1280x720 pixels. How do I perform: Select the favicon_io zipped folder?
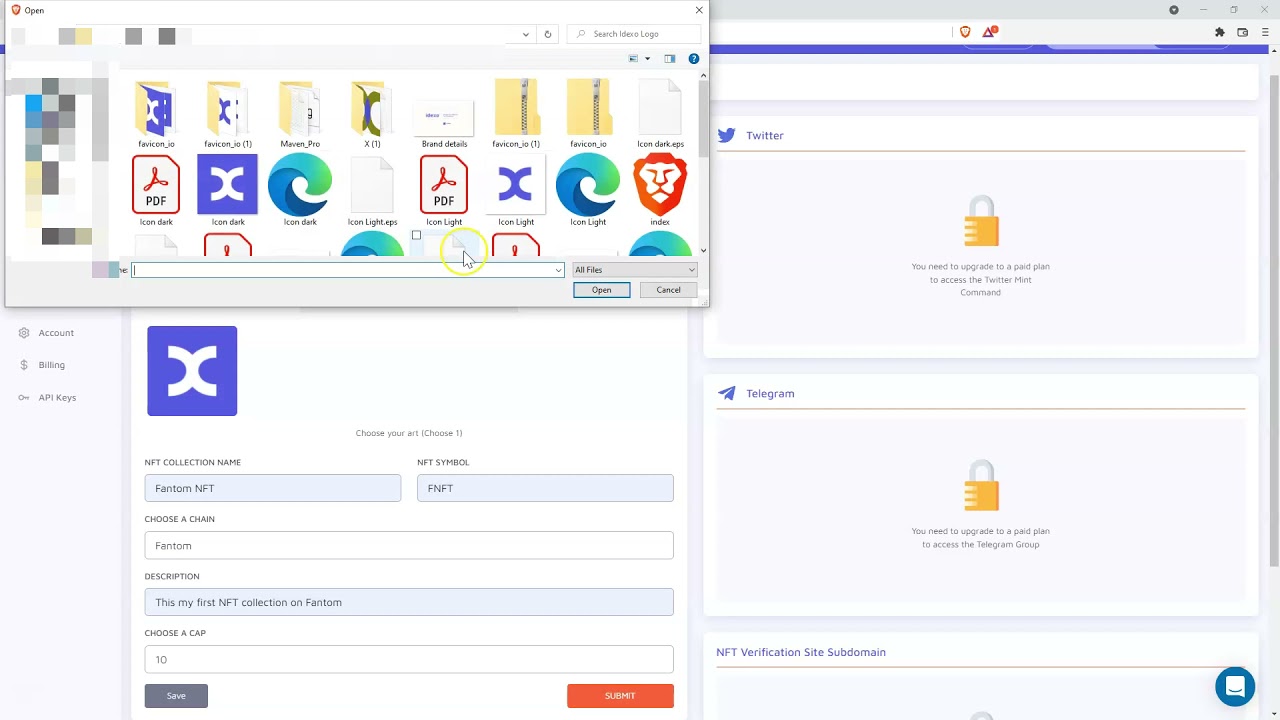tap(588, 114)
